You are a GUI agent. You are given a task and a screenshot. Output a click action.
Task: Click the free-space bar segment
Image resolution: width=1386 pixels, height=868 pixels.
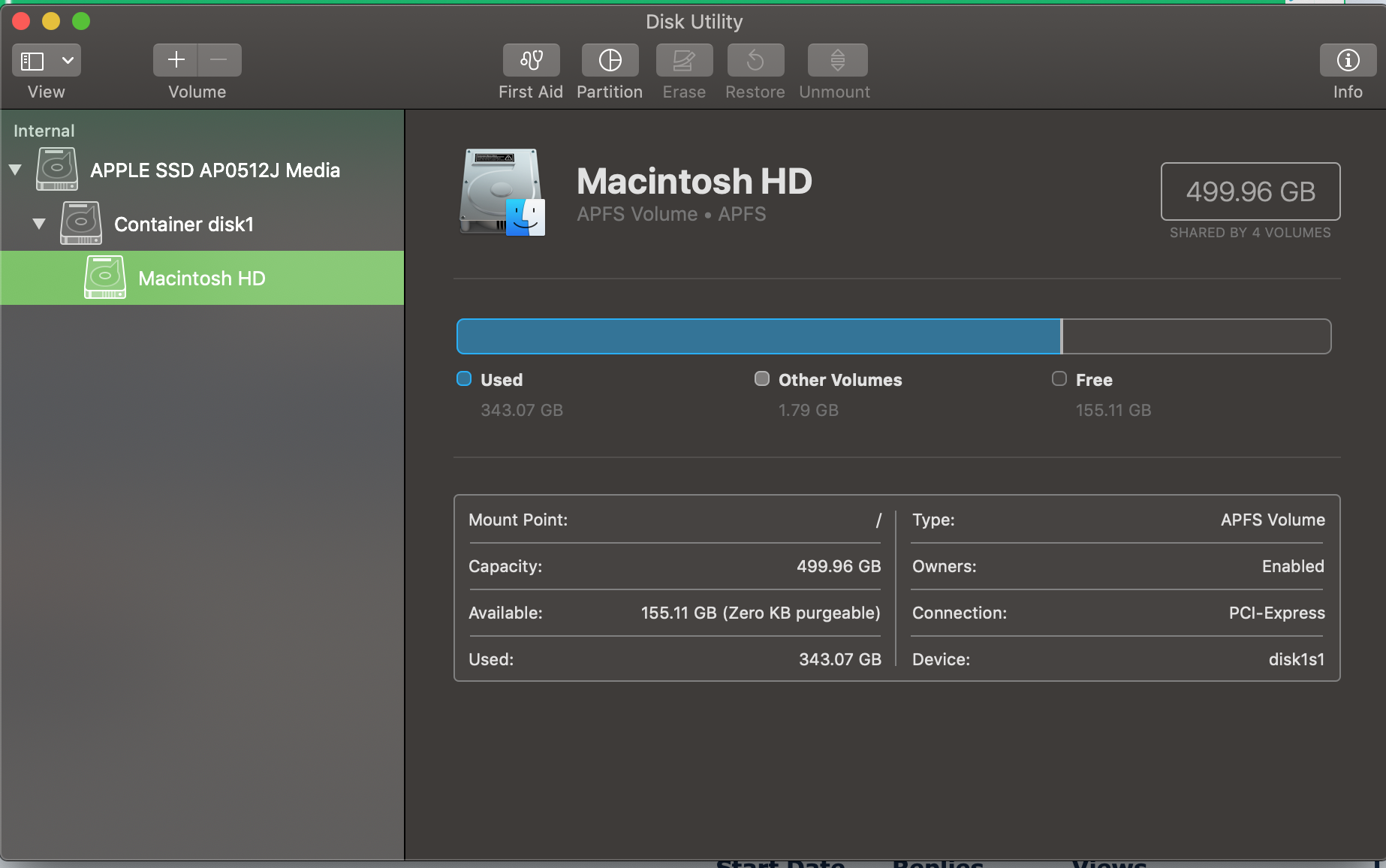point(1197,336)
